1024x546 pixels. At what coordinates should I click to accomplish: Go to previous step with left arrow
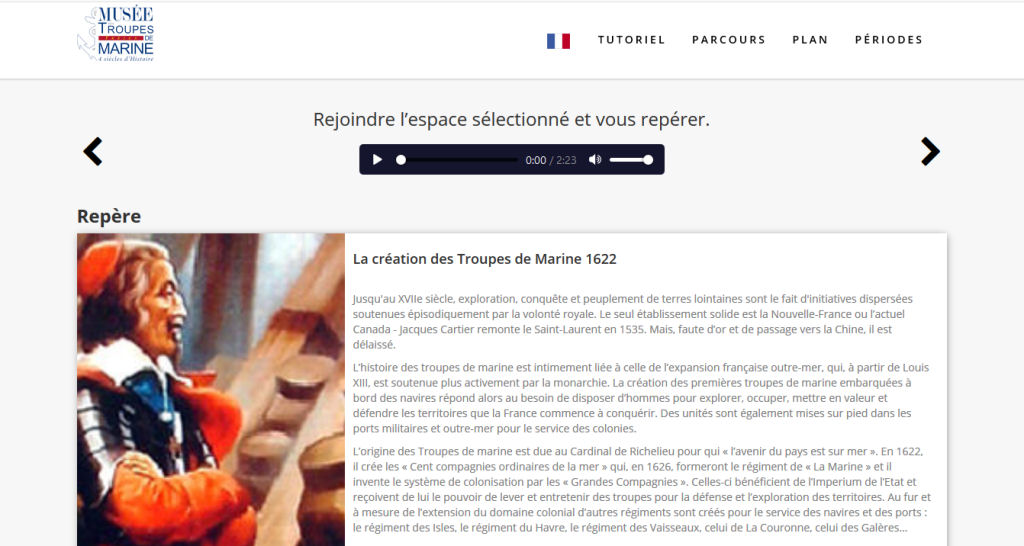click(93, 152)
